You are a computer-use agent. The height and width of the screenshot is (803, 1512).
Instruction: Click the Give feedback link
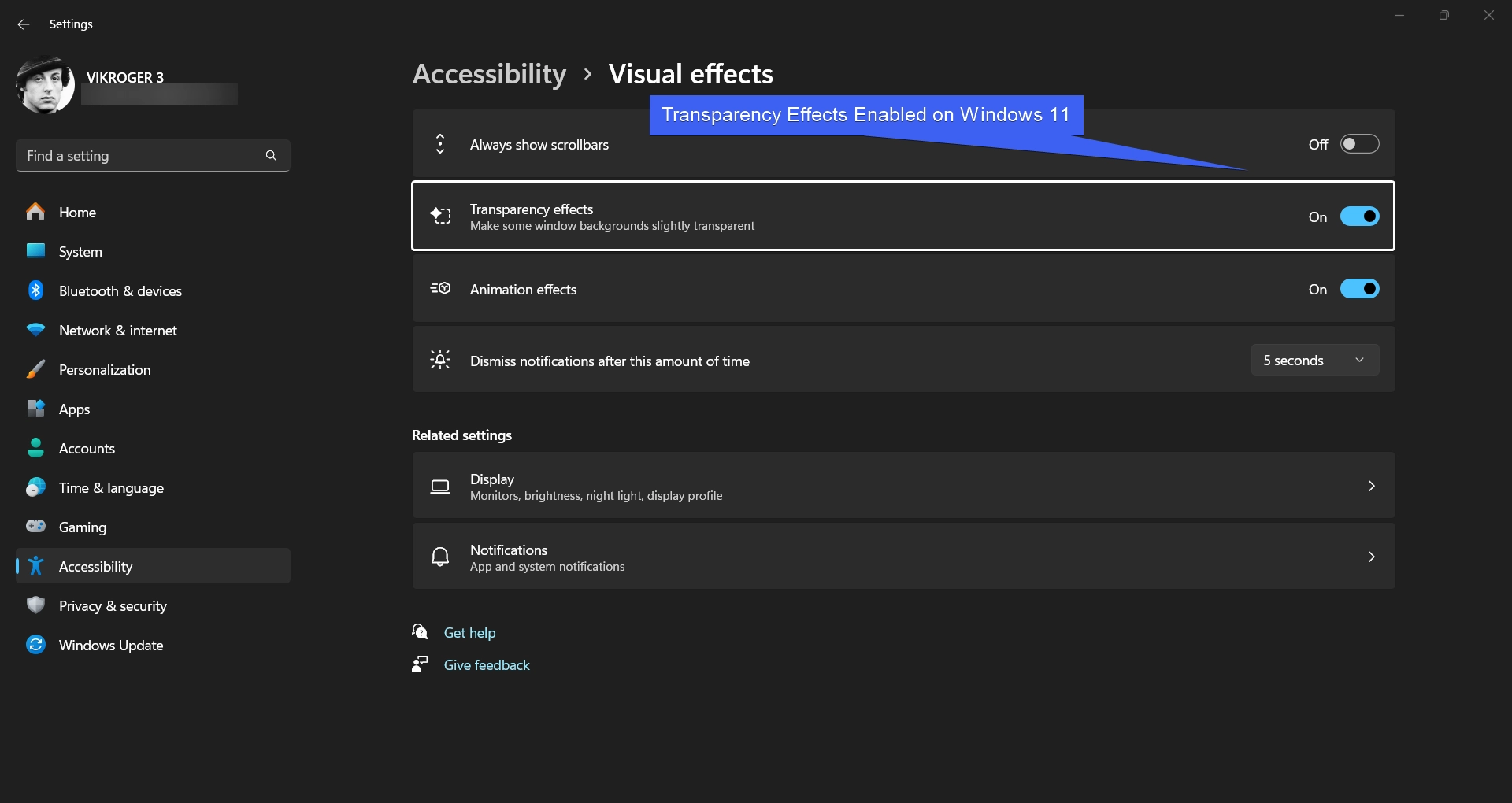487,665
